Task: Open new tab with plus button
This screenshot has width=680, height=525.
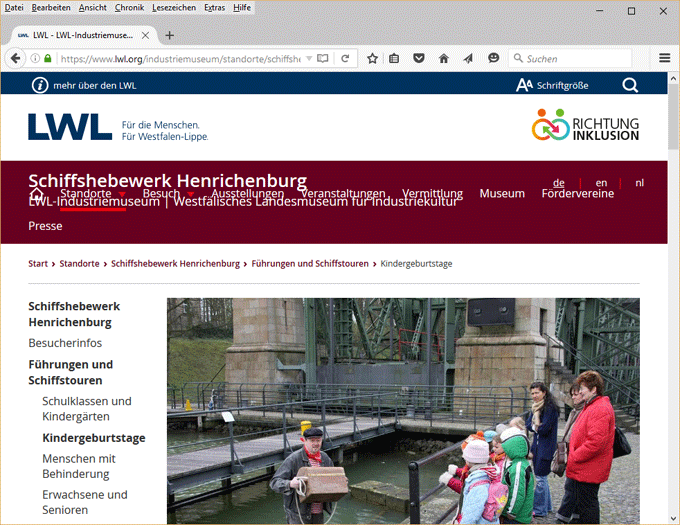Action: click(x=170, y=35)
